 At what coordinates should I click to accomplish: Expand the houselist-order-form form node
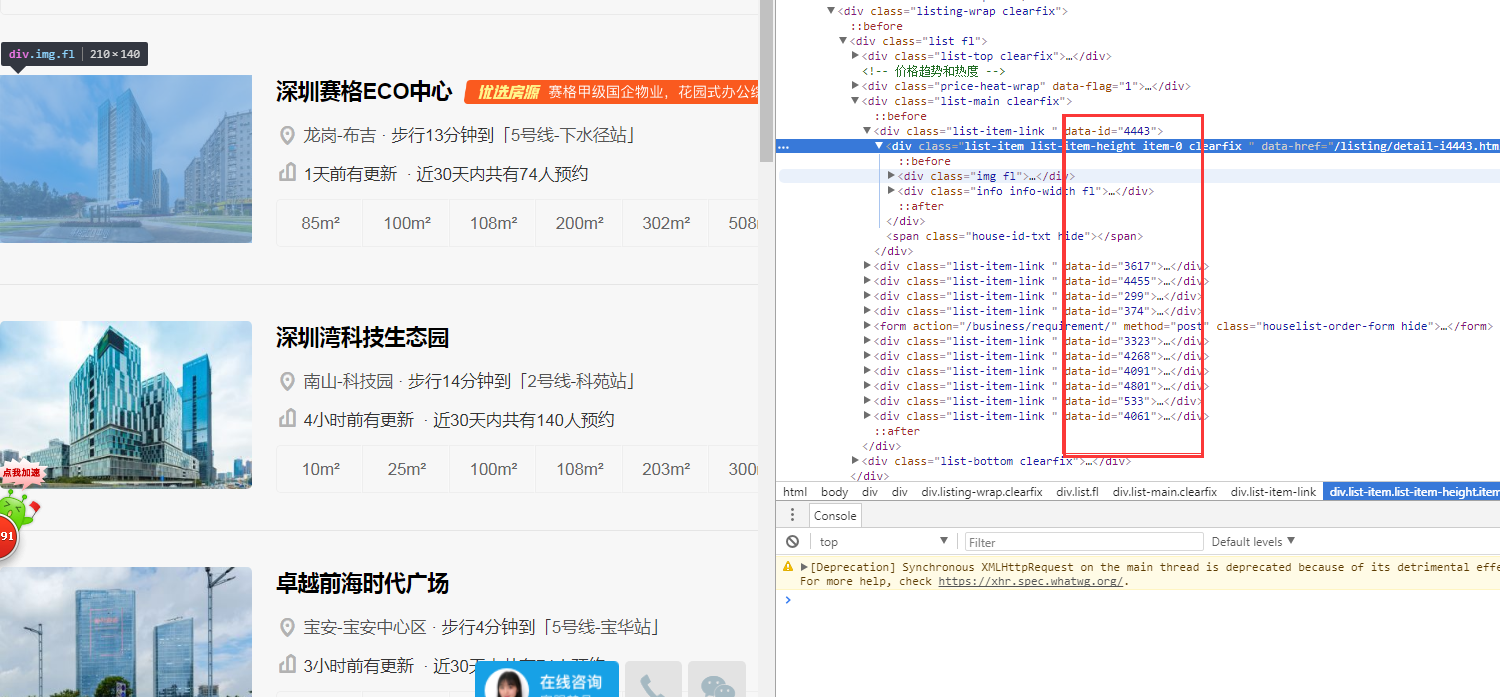[867, 326]
